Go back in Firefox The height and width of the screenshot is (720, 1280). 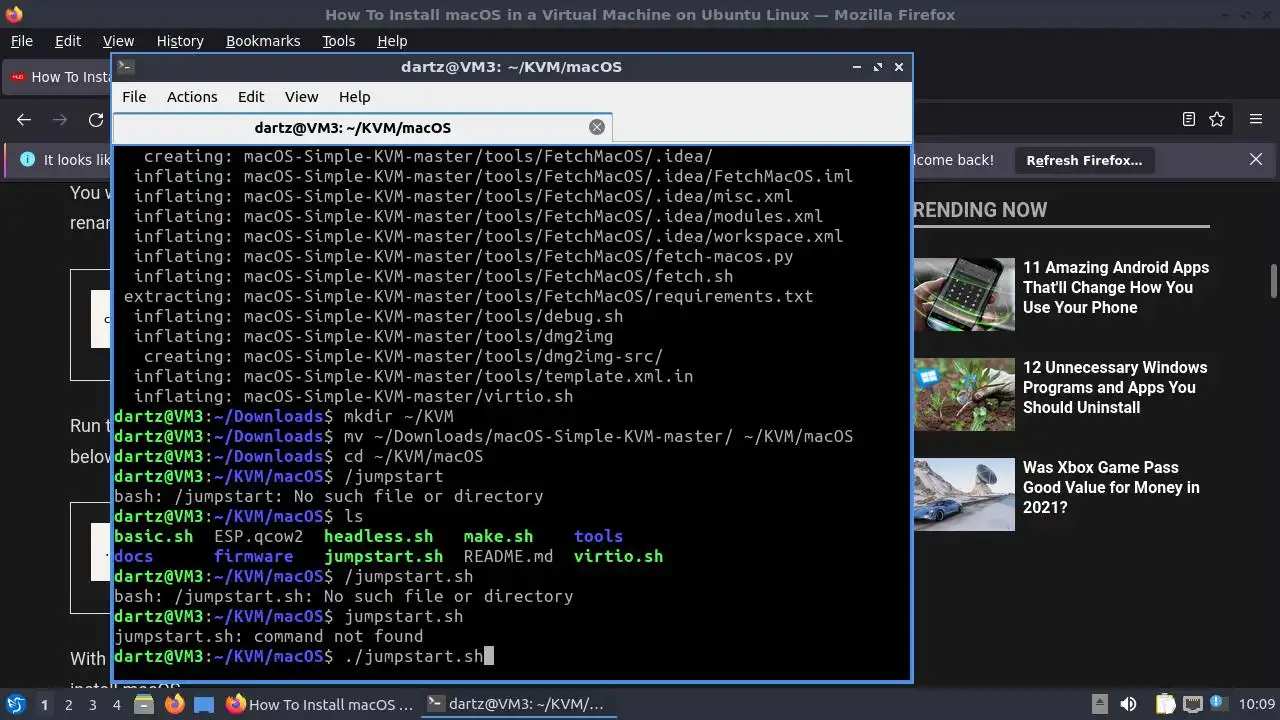pos(24,119)
